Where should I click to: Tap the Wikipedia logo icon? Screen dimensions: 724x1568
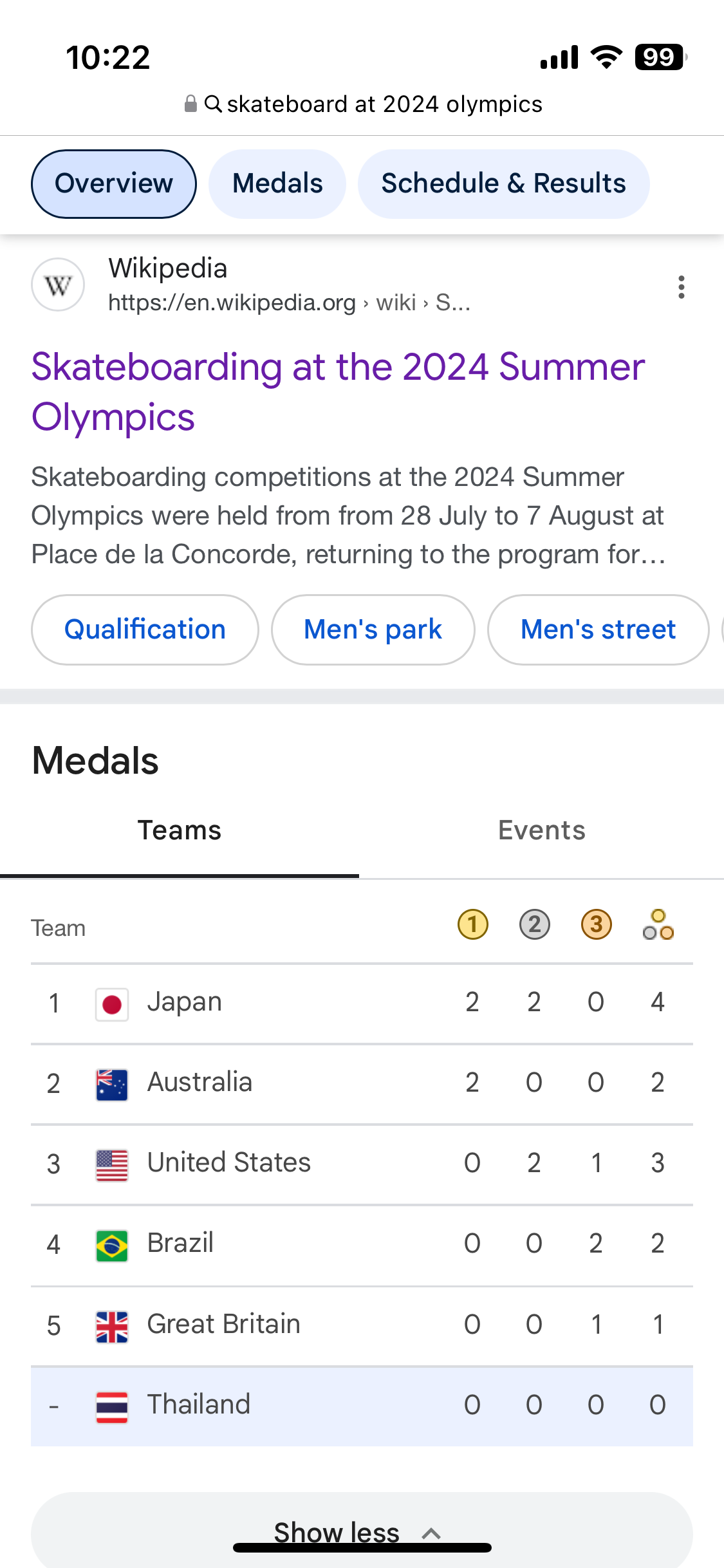[58, 285]
